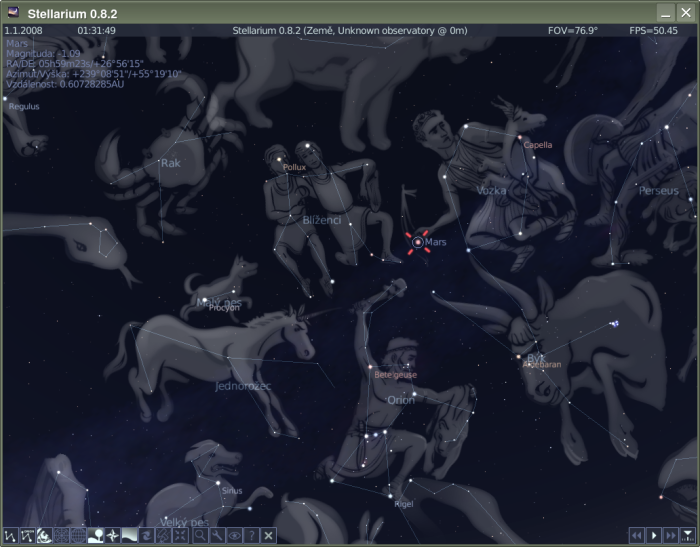The image size is (700, 547).
Task: Click the Azimut/Výška info line
Action: (x=94, y=74)
